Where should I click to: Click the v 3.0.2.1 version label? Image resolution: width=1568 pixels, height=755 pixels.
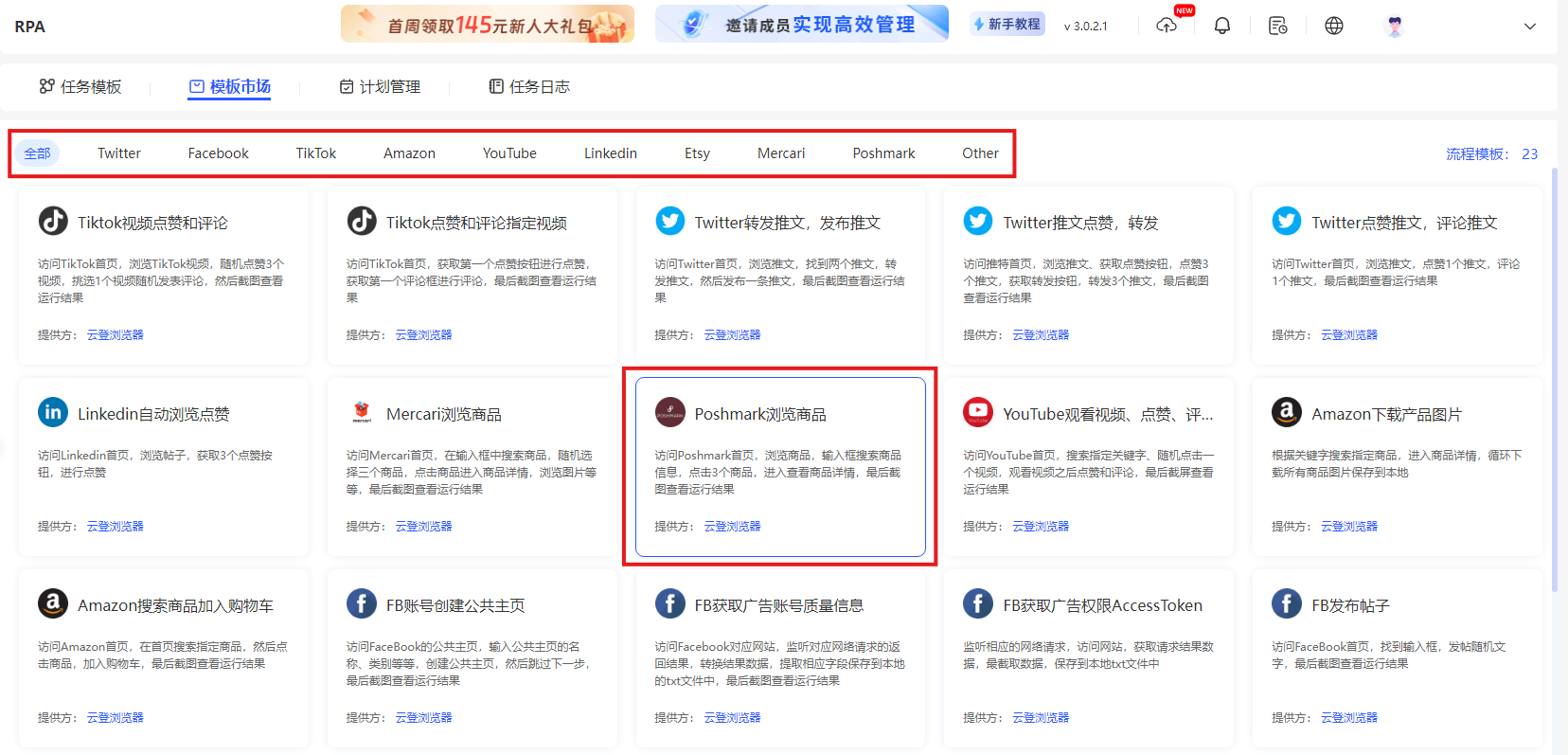coord(1085,26)
